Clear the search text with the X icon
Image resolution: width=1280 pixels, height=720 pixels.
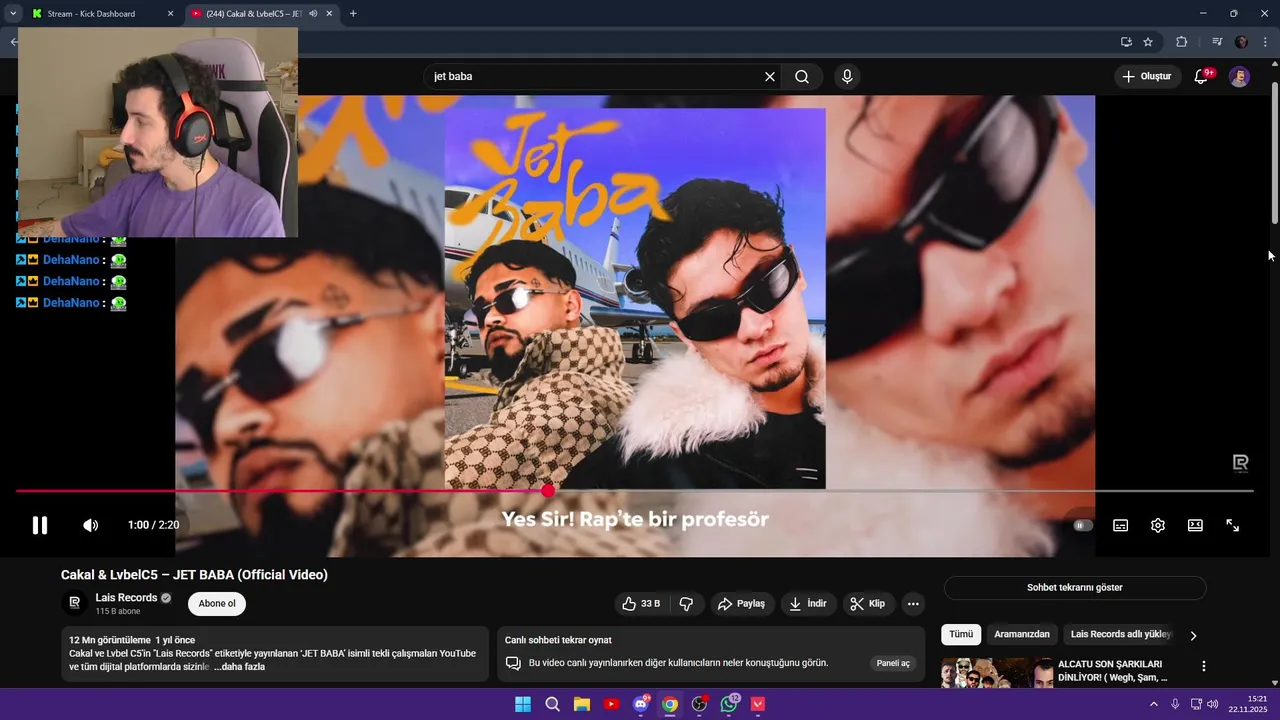(770, 76)
